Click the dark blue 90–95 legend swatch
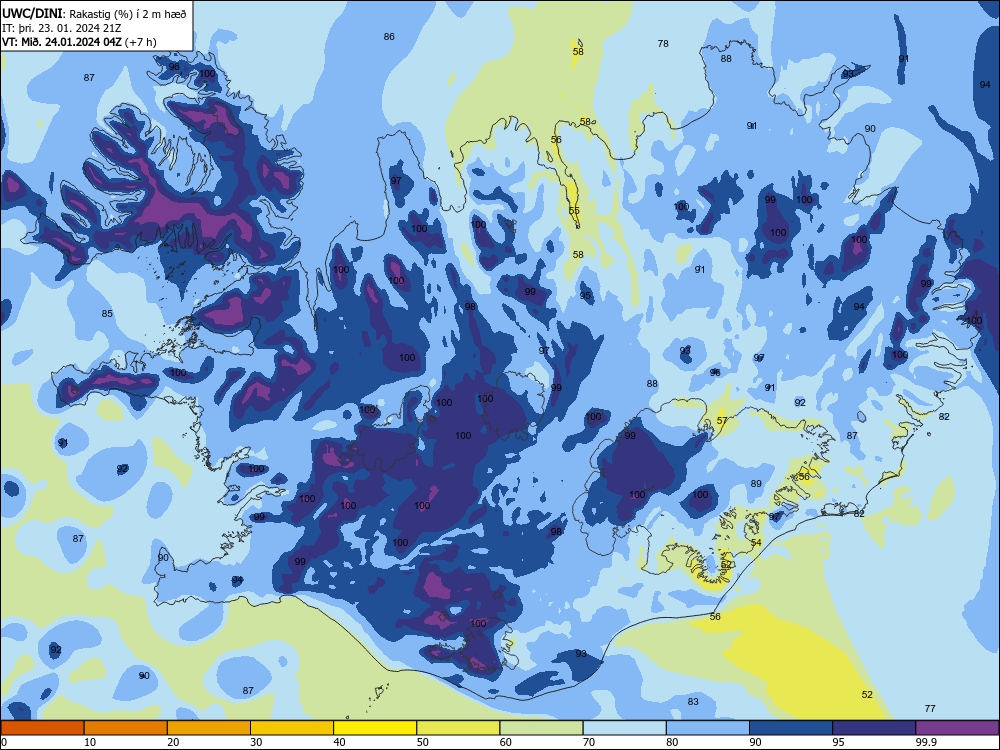The image size is (1000, 750). [791, 728]
